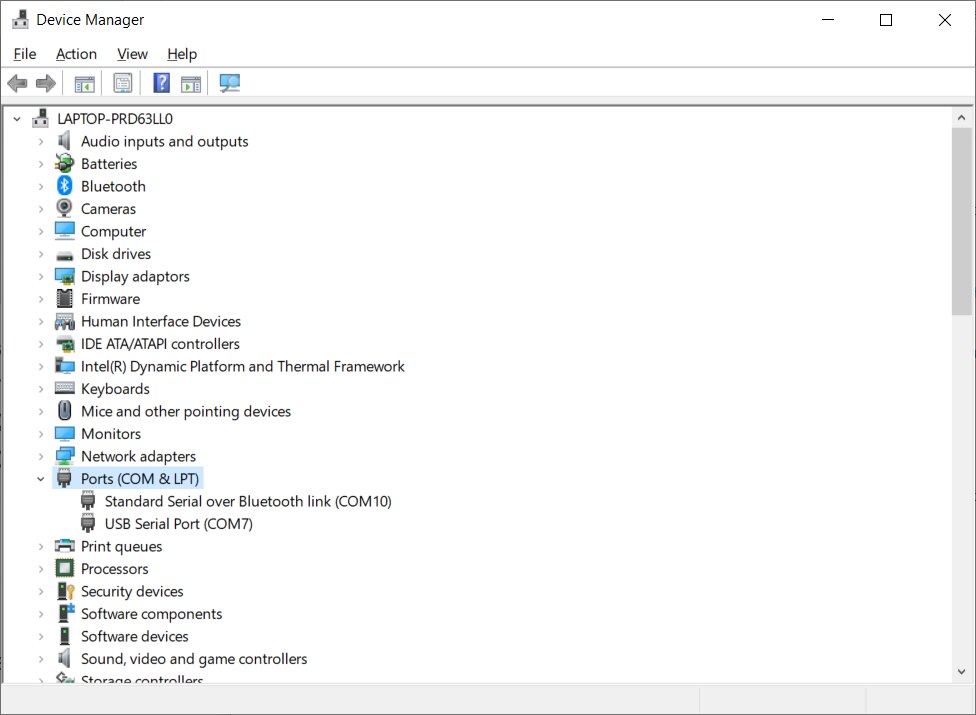
Task: Select Intel(R) Dynamic Platform and Thermal Framework
Action: click(x=242, y=366)
